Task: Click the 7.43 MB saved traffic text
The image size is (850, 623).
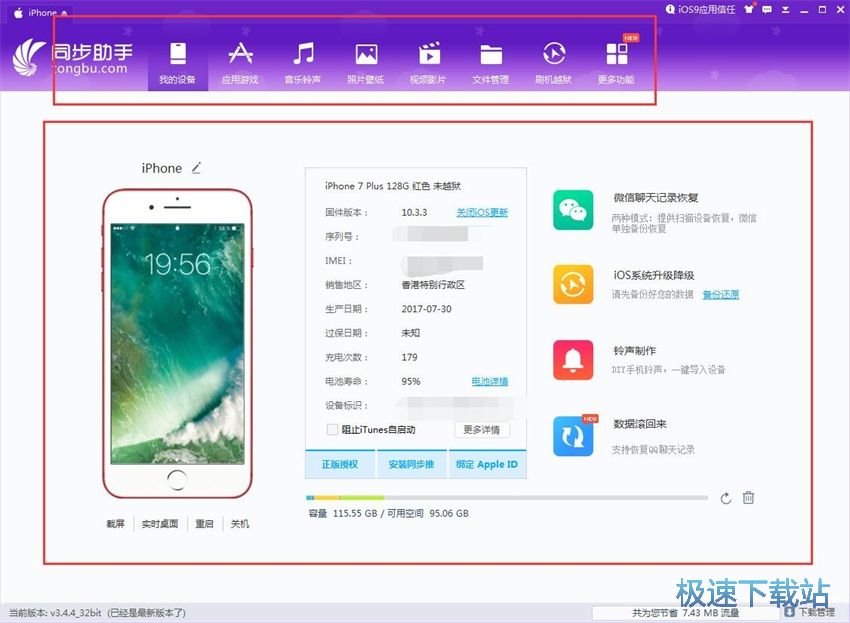Action: 686,613
